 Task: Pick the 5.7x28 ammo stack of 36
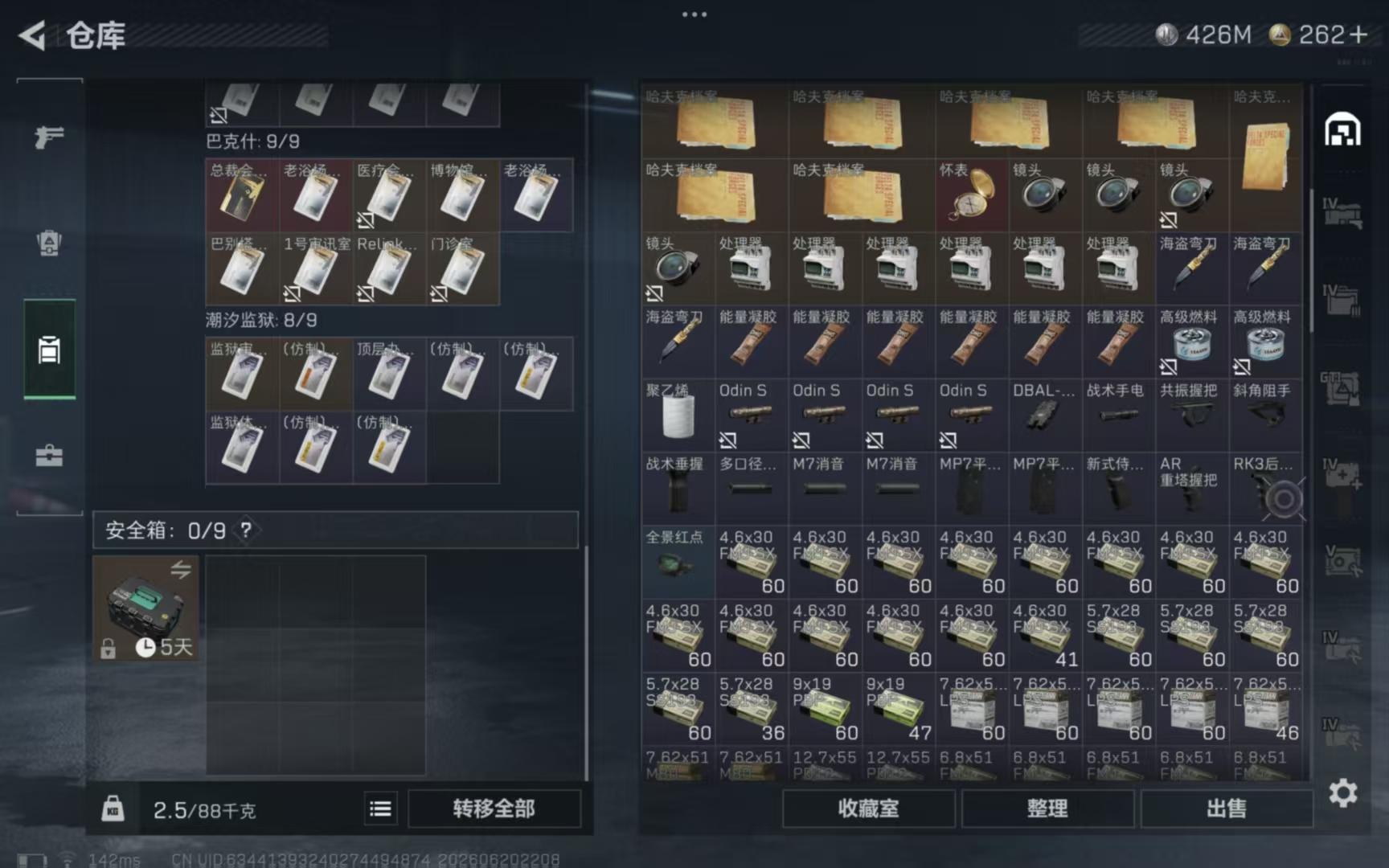(752, 710)
